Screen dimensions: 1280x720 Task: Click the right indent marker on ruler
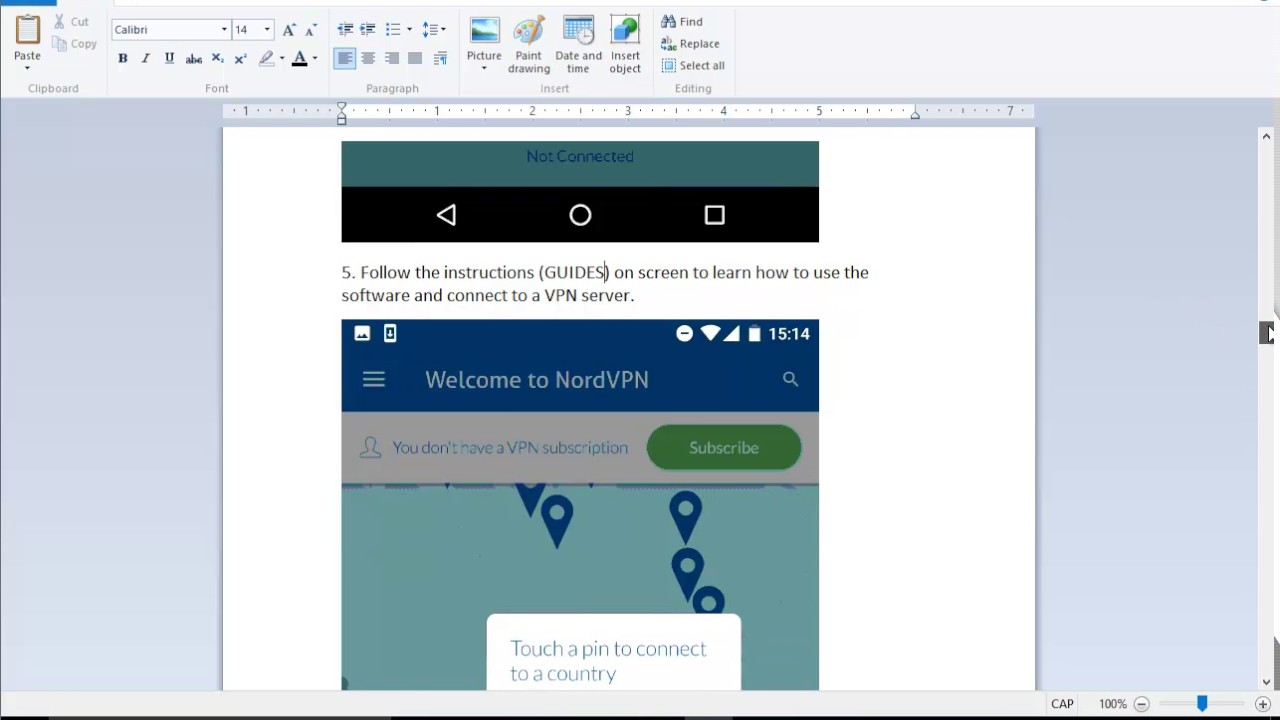(915, 116)
